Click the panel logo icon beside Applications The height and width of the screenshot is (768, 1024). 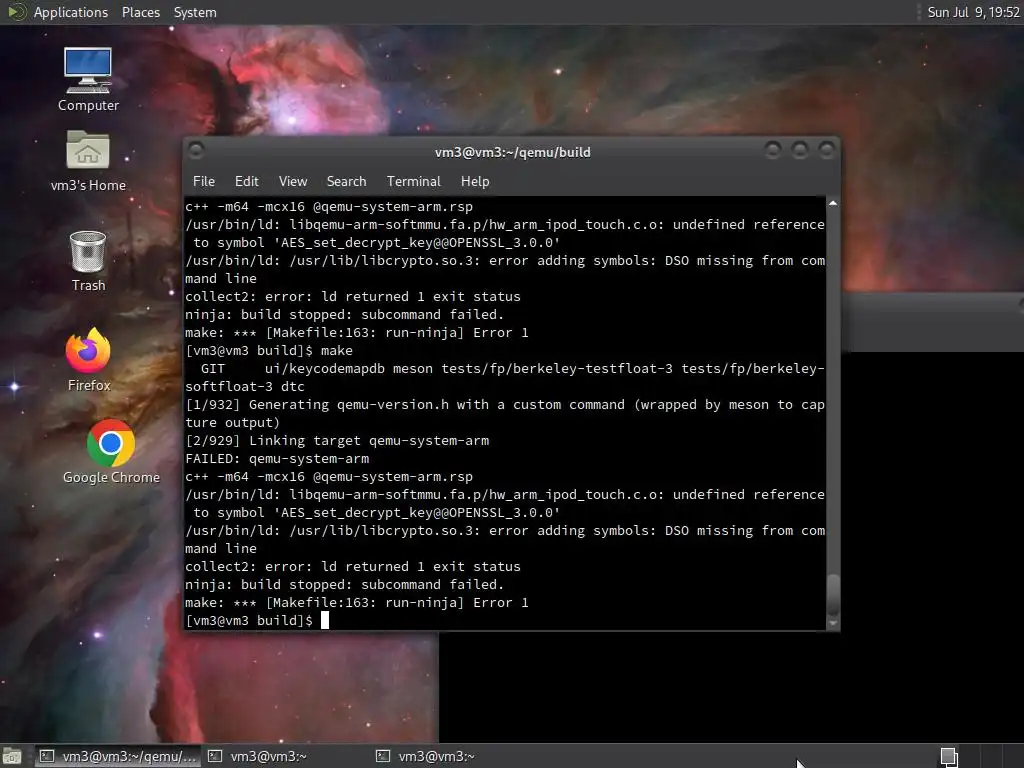[x=16, y=12]
